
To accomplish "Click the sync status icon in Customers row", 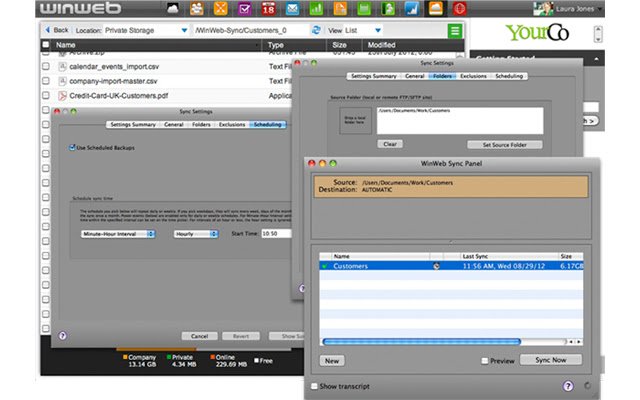I will point(436,266).
